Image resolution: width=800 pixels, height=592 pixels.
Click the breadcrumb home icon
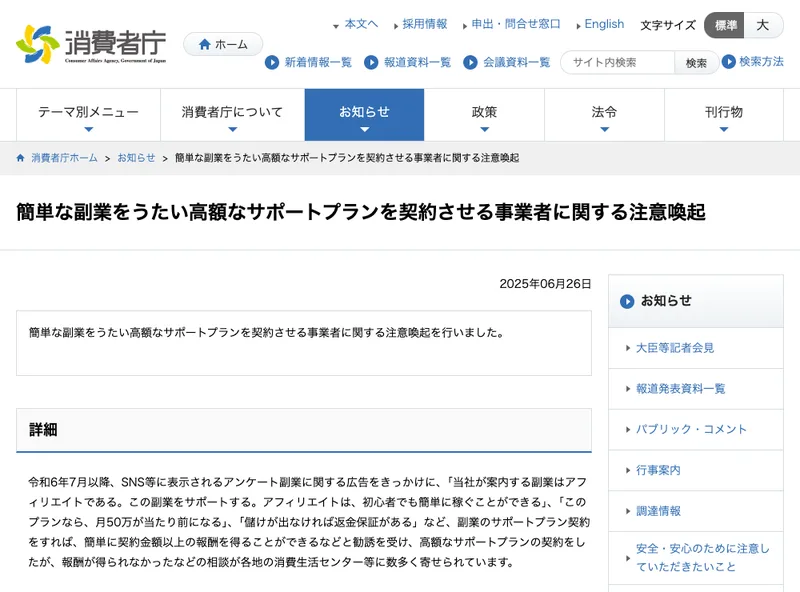tap(20, 158)
